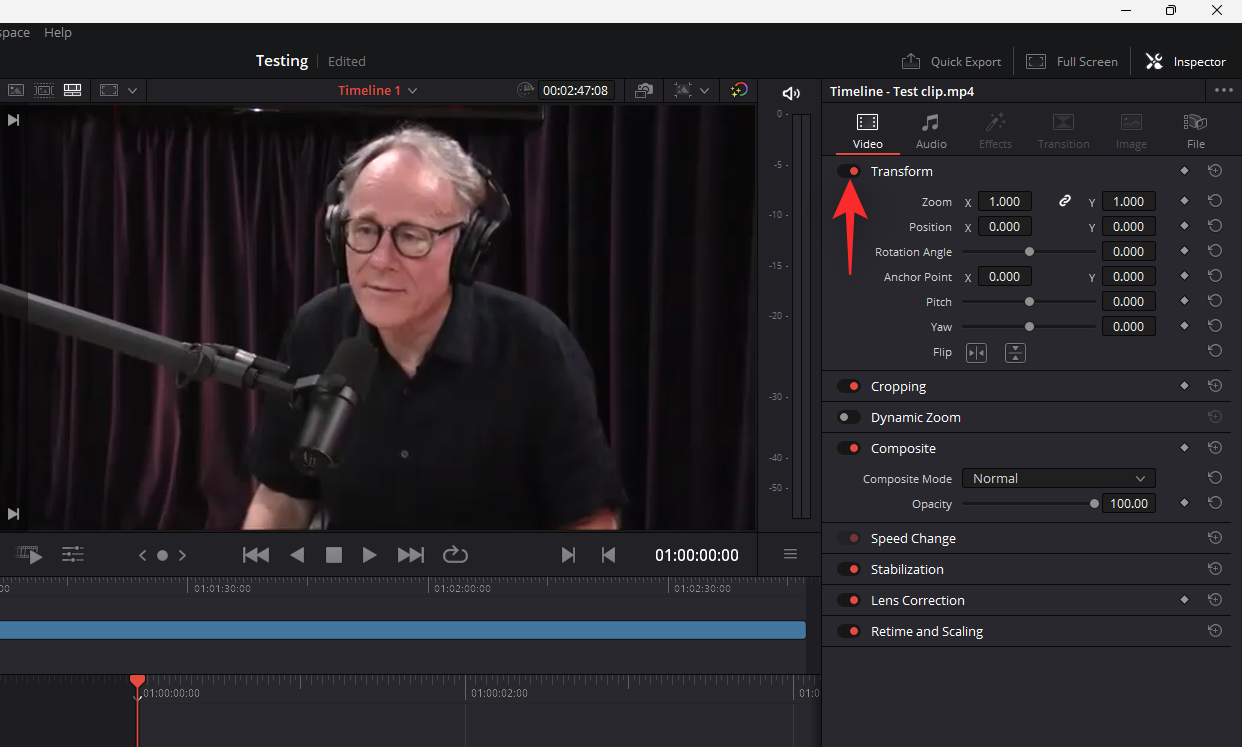
Task: Open the viewer hamburger options menu
Action: click(790, 554)
